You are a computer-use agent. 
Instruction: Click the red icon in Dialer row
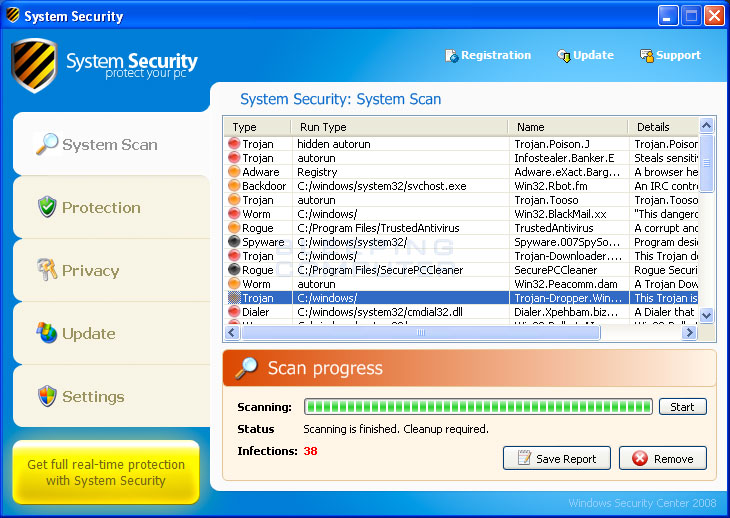(x=234, y=311)
